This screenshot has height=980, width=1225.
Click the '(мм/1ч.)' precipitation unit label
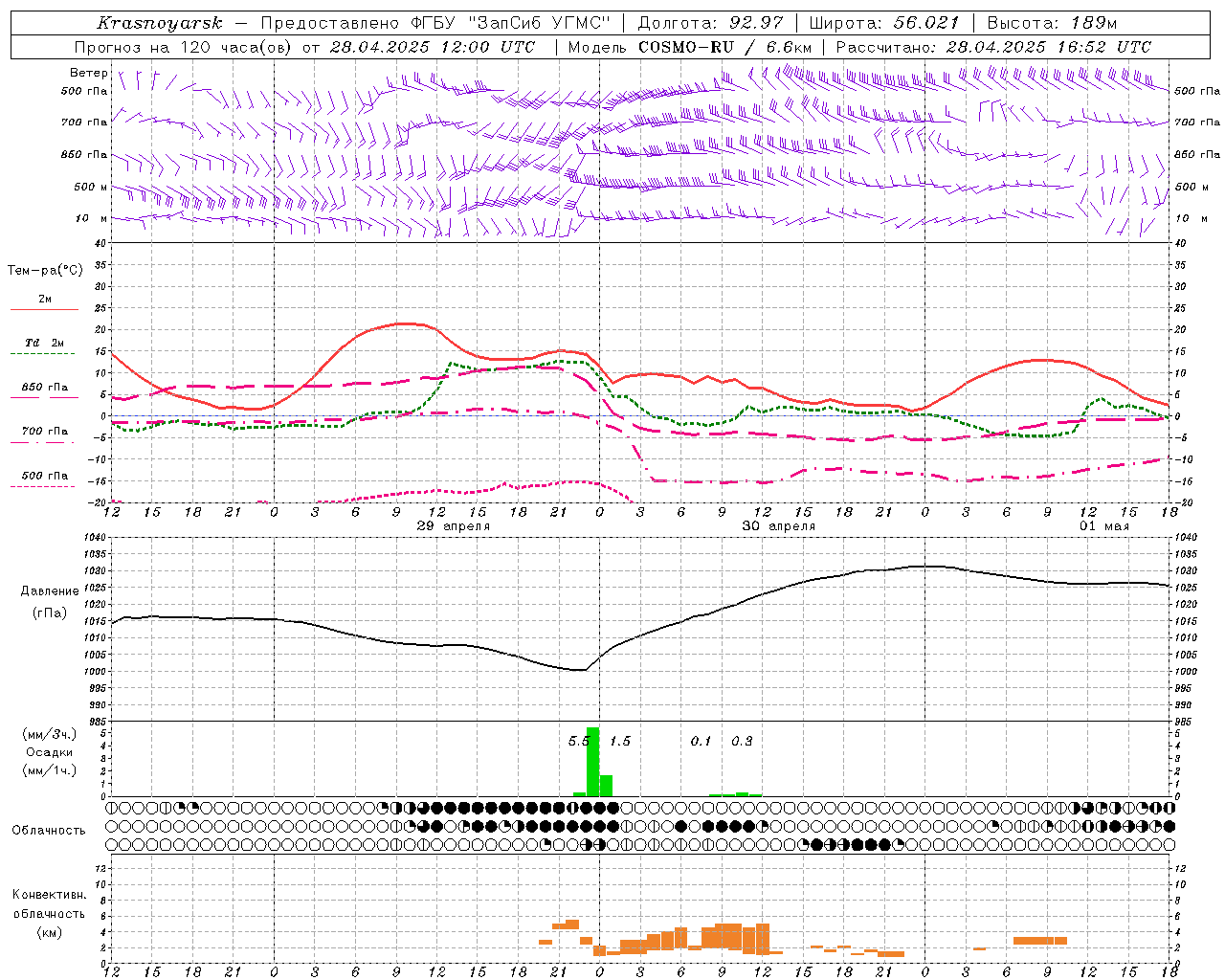[49, 770]
